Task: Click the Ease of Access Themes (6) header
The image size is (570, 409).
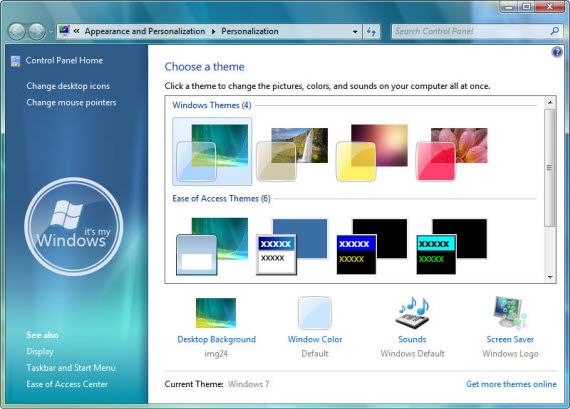Action: (221, 199)
